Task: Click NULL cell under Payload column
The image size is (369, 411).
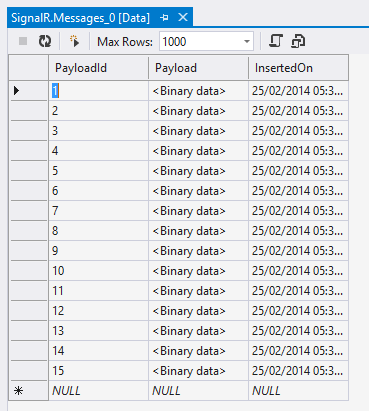Action: (198, 391)
